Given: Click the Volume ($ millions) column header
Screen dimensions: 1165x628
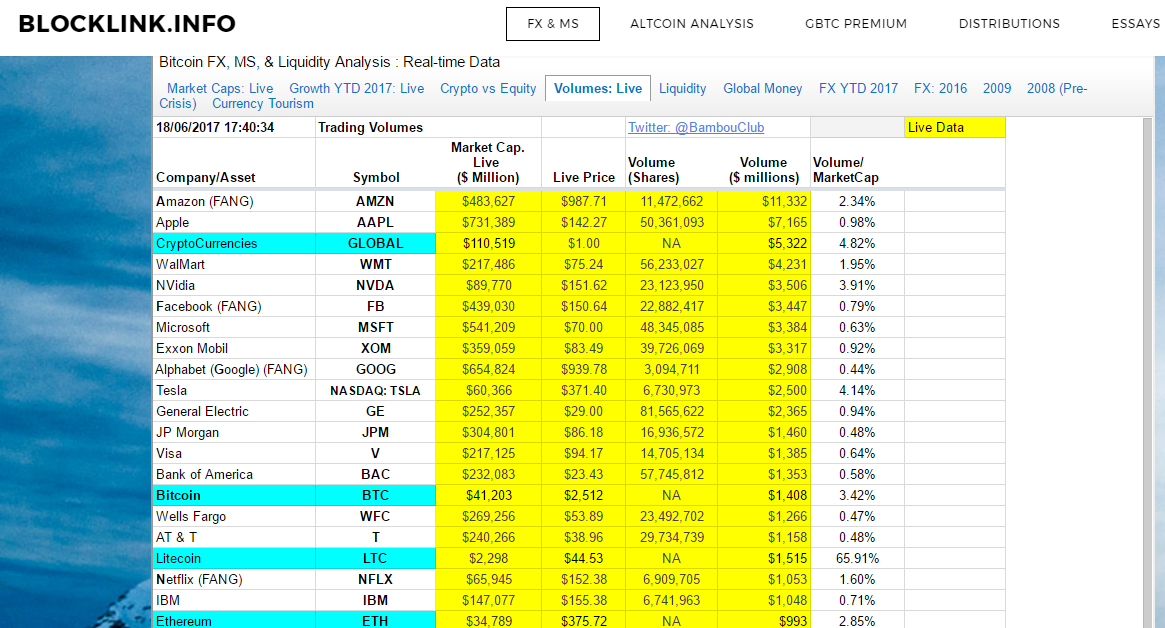Looking at the screenshot, I should click(x=764, y=170).
